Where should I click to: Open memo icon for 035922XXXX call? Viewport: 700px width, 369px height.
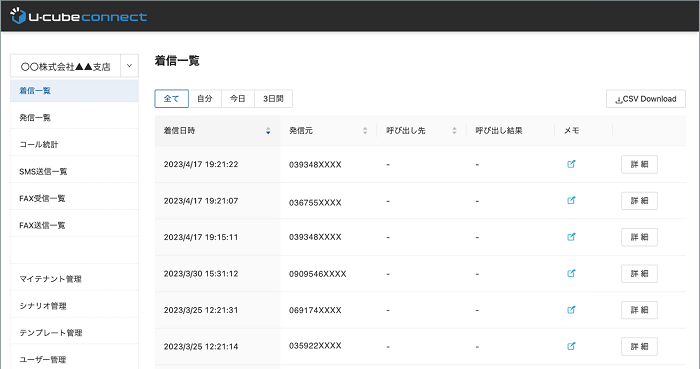tap(571, 346)
